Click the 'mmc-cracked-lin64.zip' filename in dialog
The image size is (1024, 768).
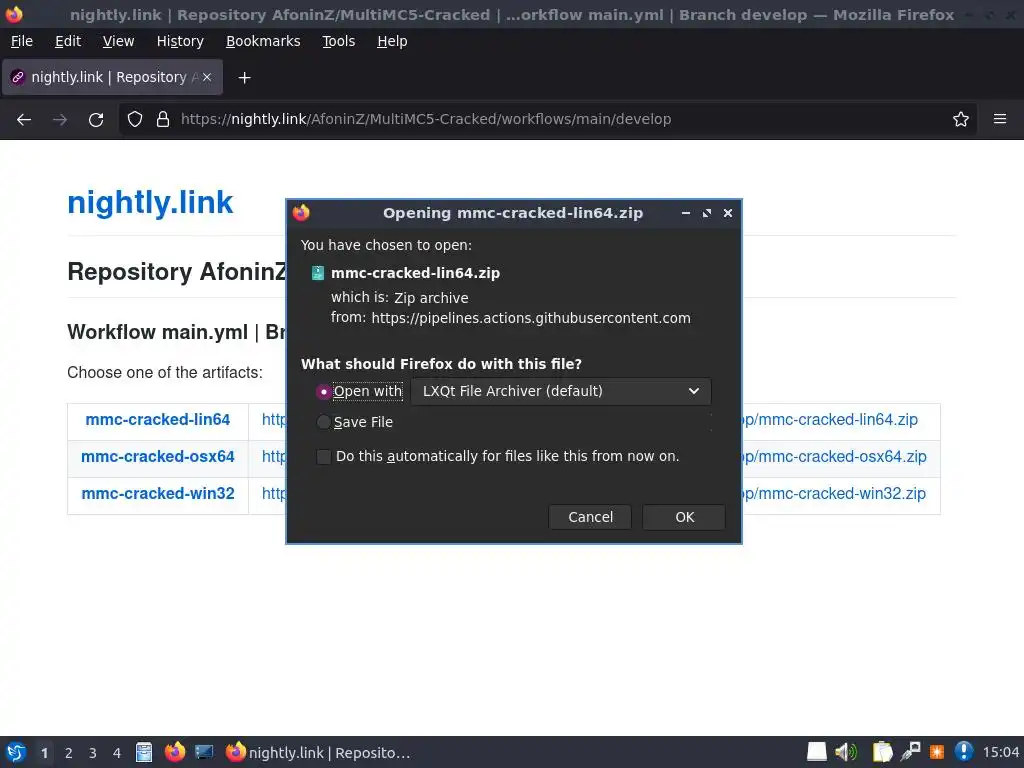[x=415, y=273]
